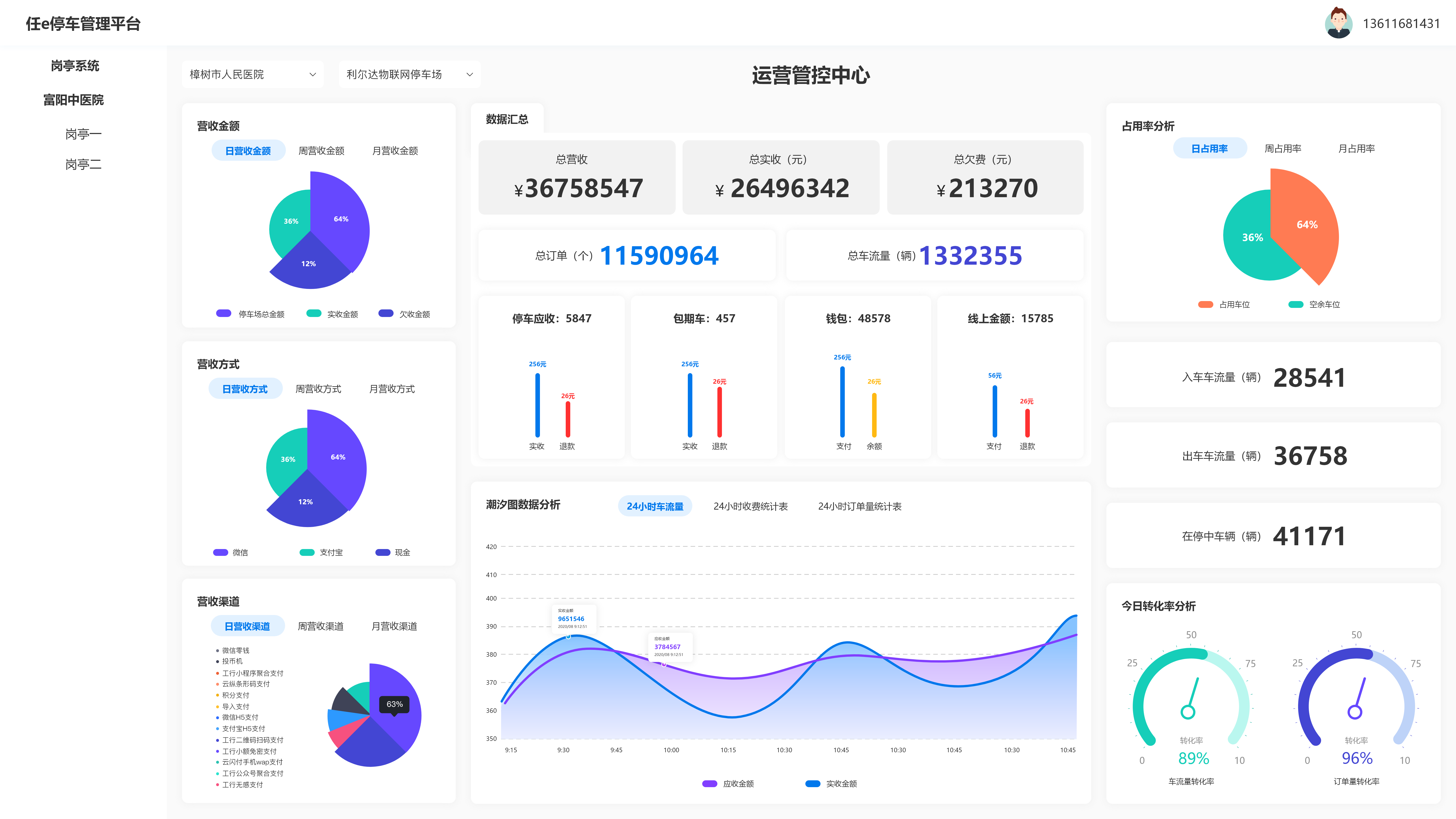Select 24小时收费统计表 chart tab

[750, 506]
